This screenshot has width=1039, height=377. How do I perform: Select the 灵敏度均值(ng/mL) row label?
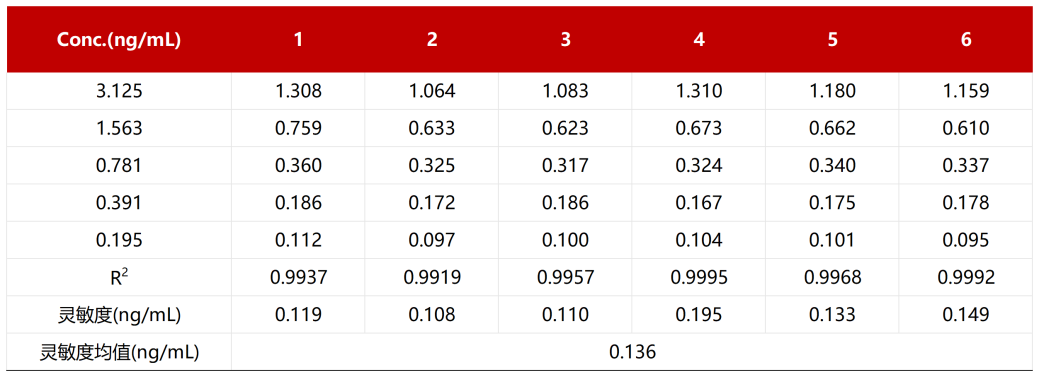(119, 352)
